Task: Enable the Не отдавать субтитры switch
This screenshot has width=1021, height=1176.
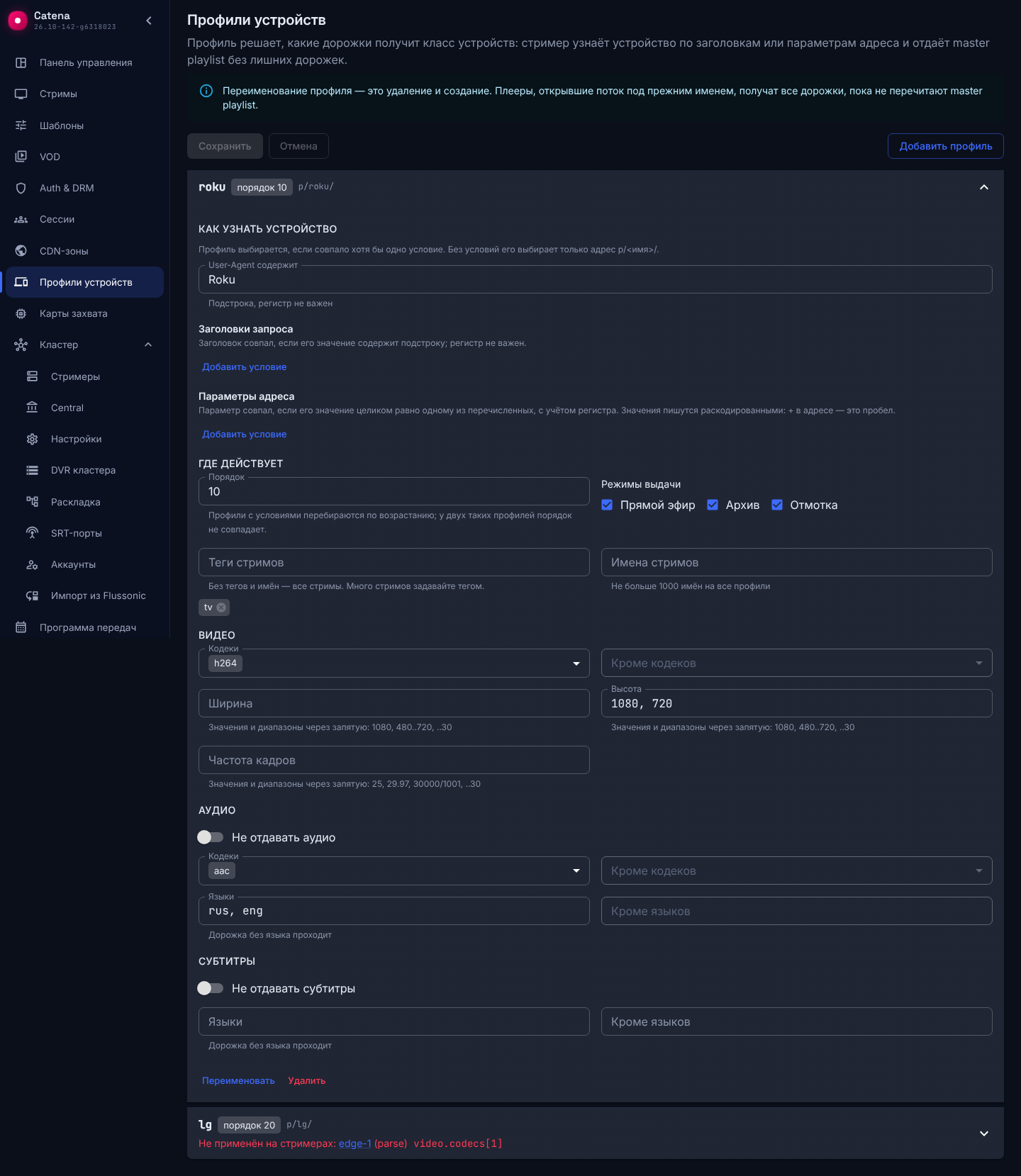Action: (x=211, y=988)
